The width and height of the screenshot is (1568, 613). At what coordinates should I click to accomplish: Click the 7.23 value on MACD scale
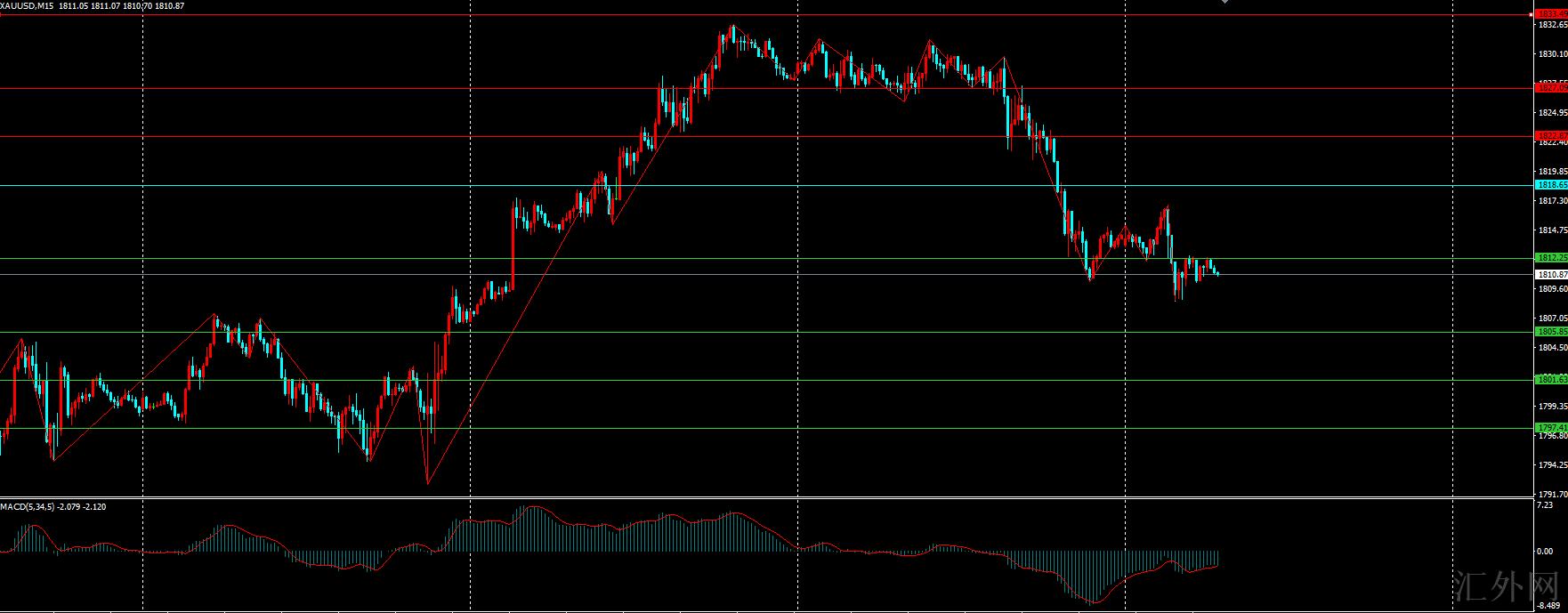tap(1545, 505)
